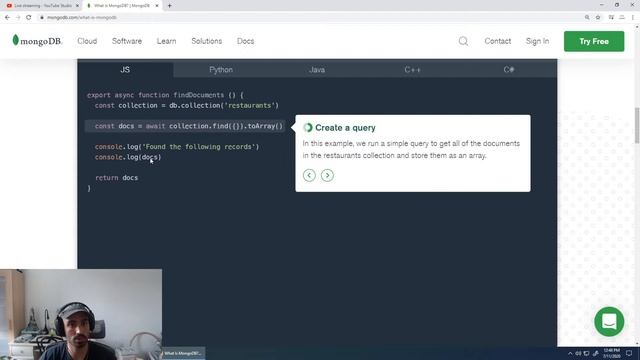Click the Sign In link
Viewport: 640px width, 360px height.
click(537, 41)
